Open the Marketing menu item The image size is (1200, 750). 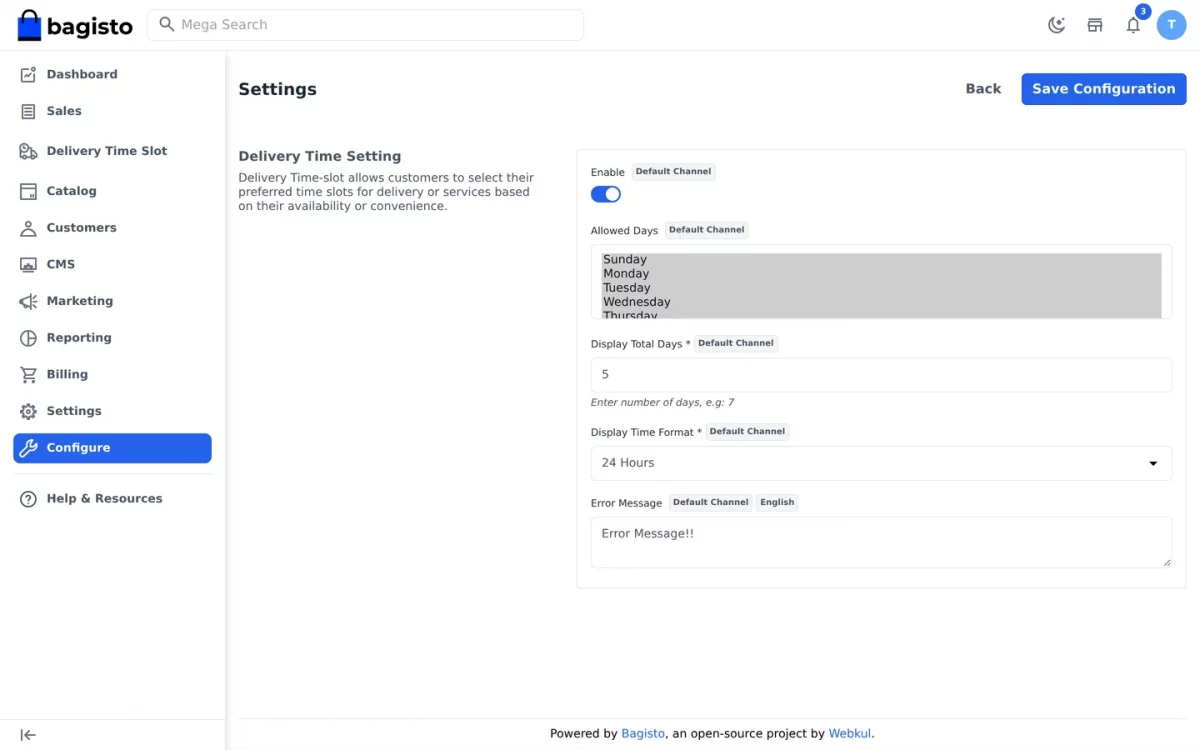pos(112,301)
